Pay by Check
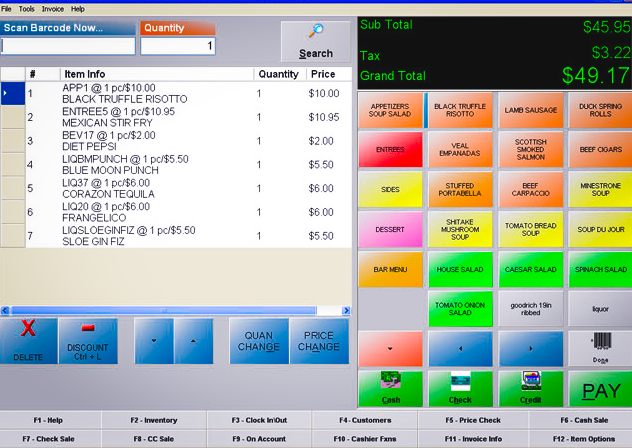 (460, 389)
